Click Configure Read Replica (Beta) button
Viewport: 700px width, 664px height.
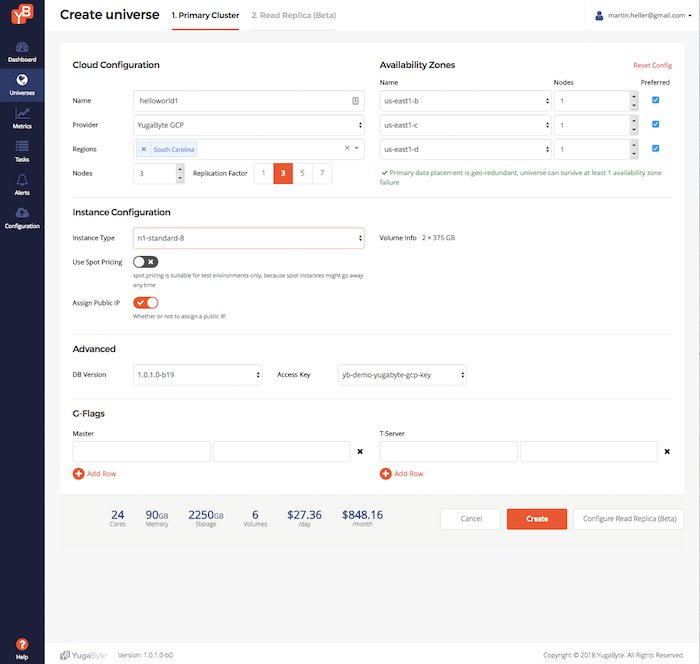coord(629,519)
